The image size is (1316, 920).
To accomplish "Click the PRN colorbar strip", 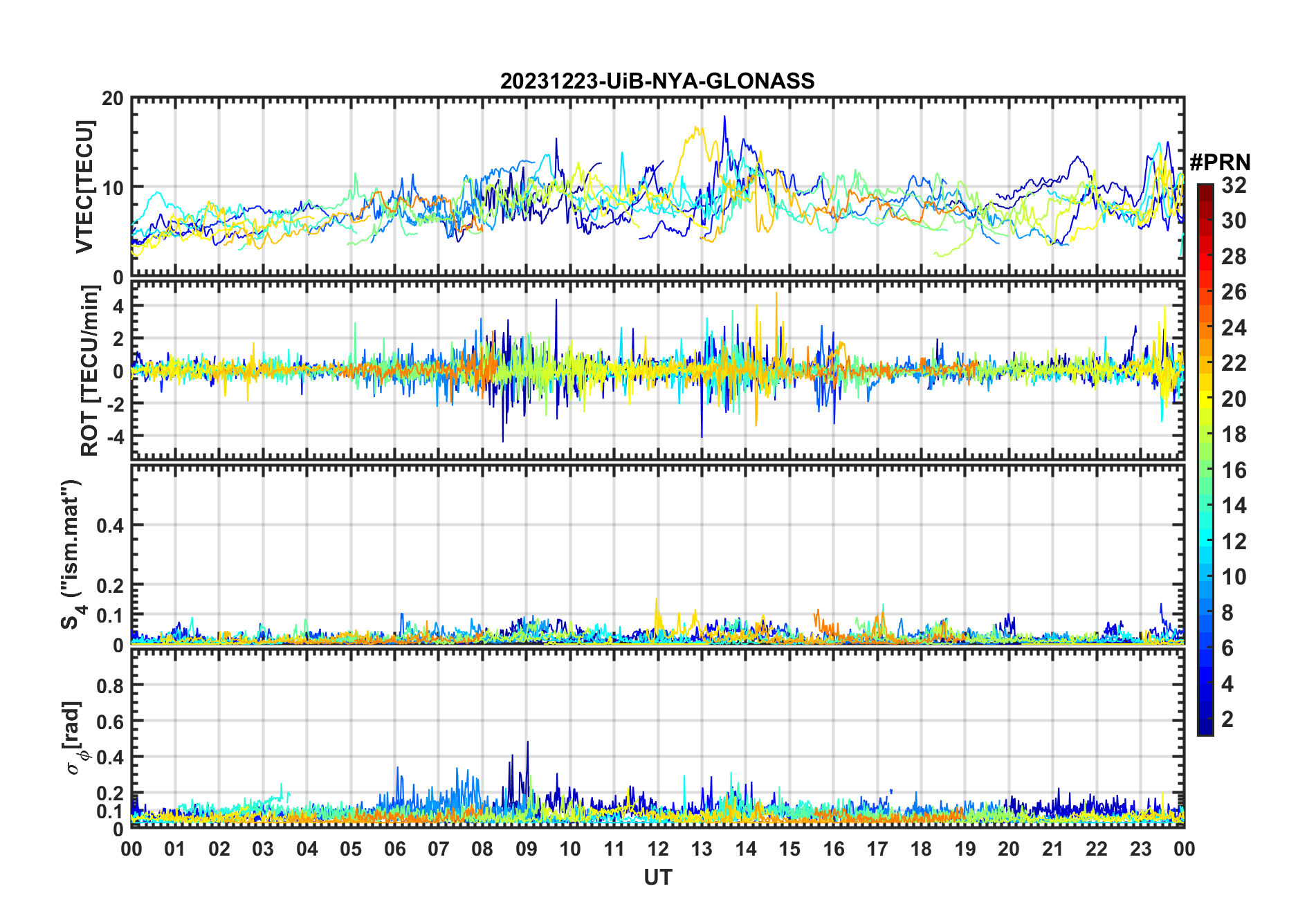I will (x=1205, y=459).
